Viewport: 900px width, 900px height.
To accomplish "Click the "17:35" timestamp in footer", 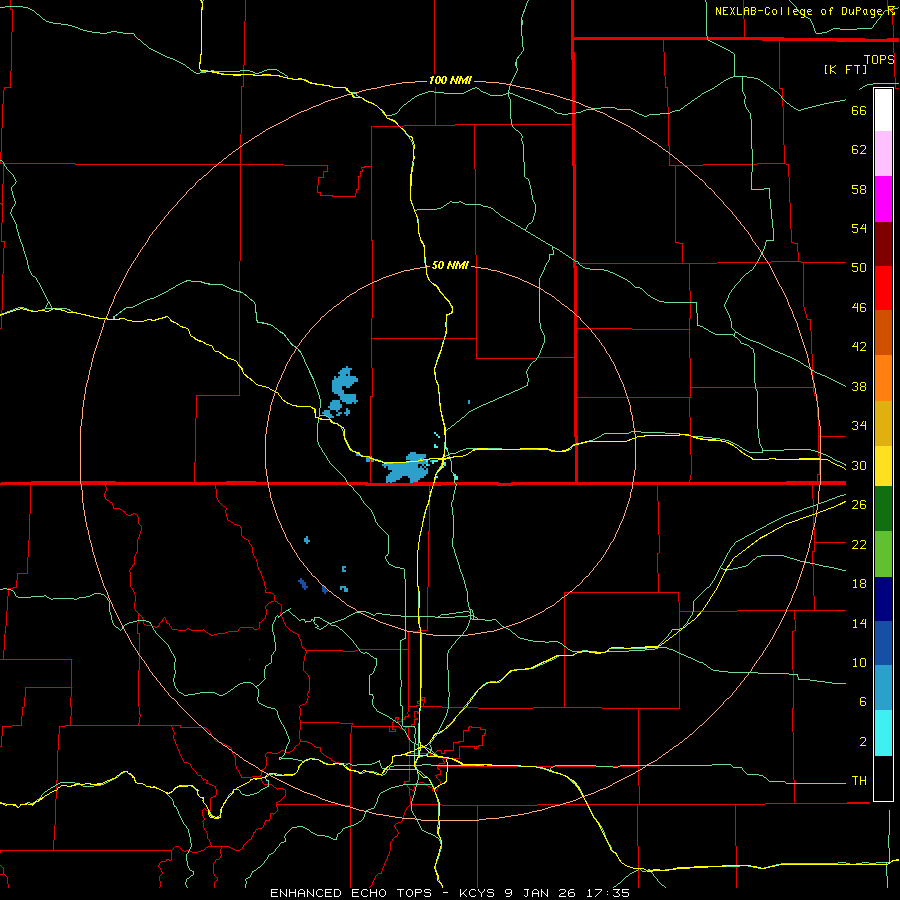I will [x=608, y=893].
